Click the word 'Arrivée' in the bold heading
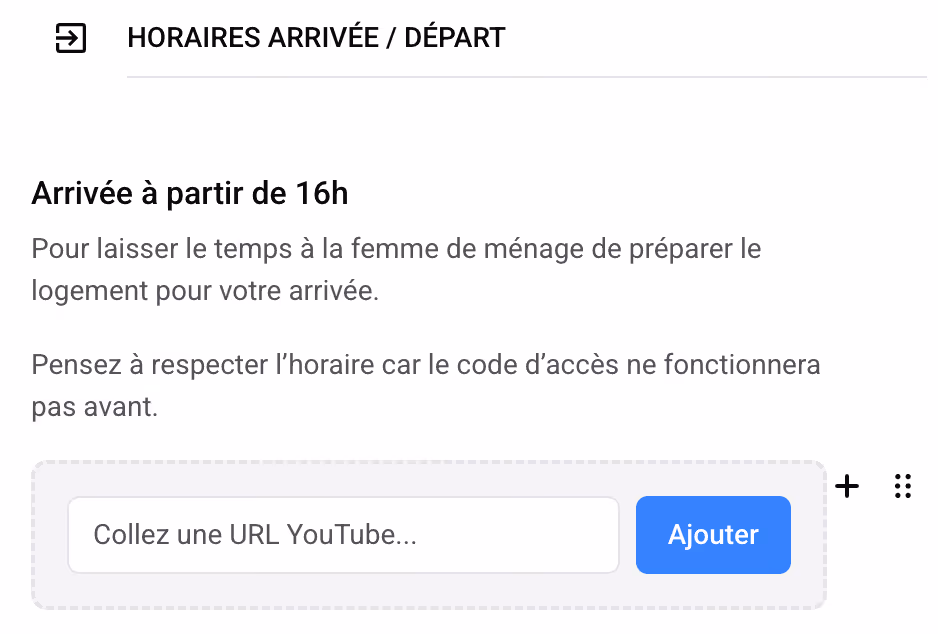This screenshot has width=938, height=634. coord(82,193)
